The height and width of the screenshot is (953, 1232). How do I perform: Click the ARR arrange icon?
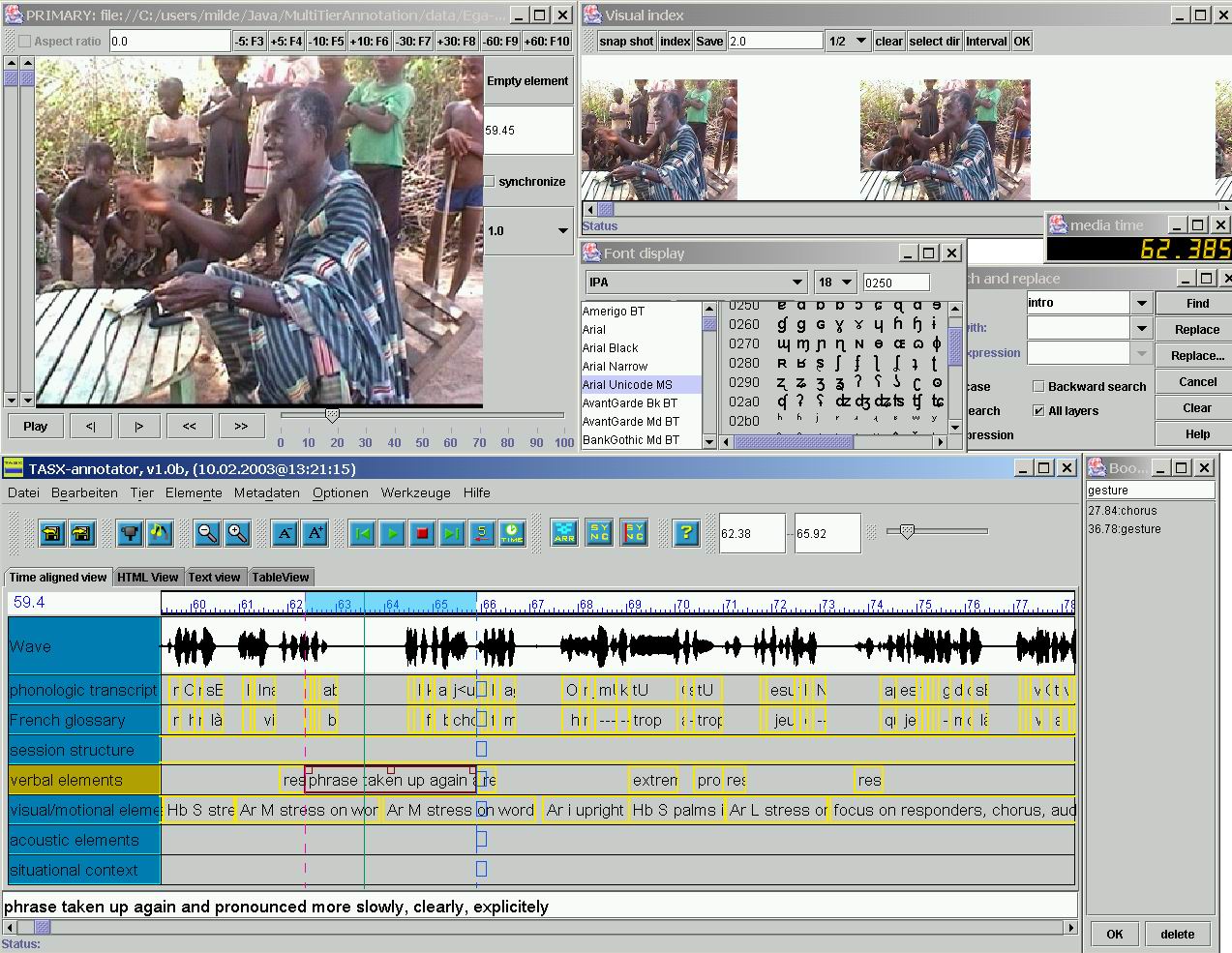coord(564,532)
